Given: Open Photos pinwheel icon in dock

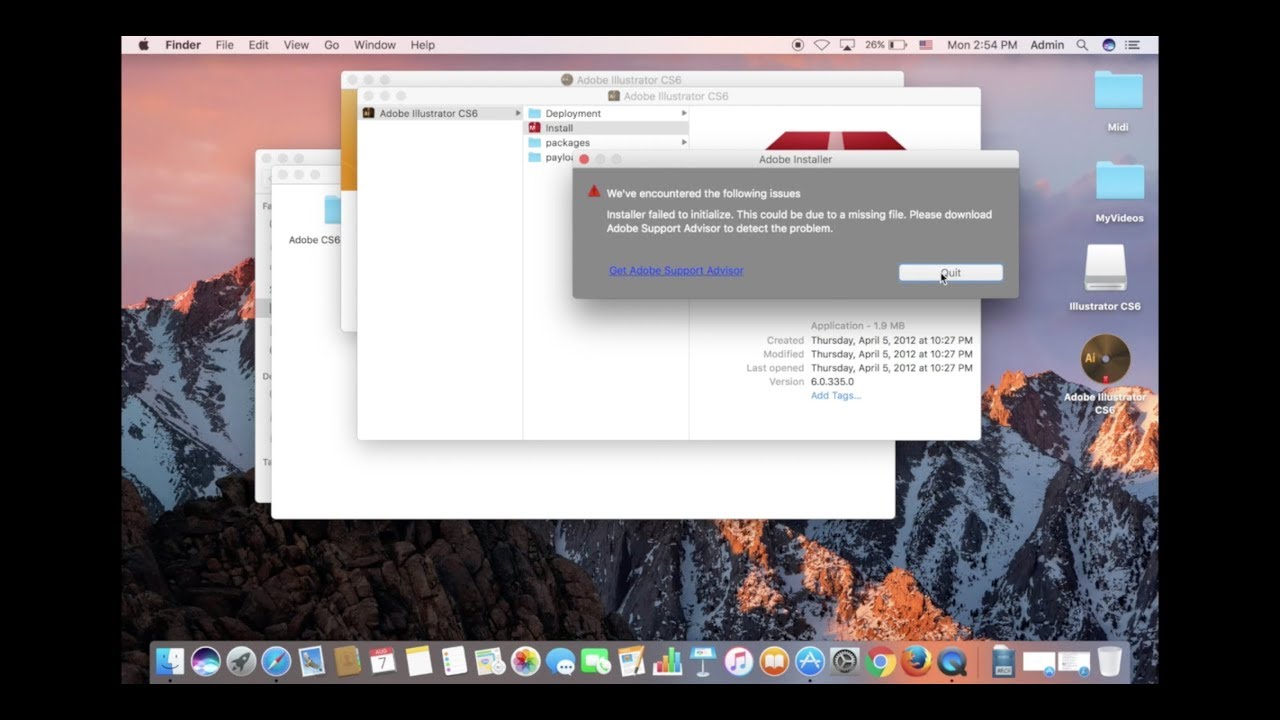Looking at the screenshot, I should [525, 661].
